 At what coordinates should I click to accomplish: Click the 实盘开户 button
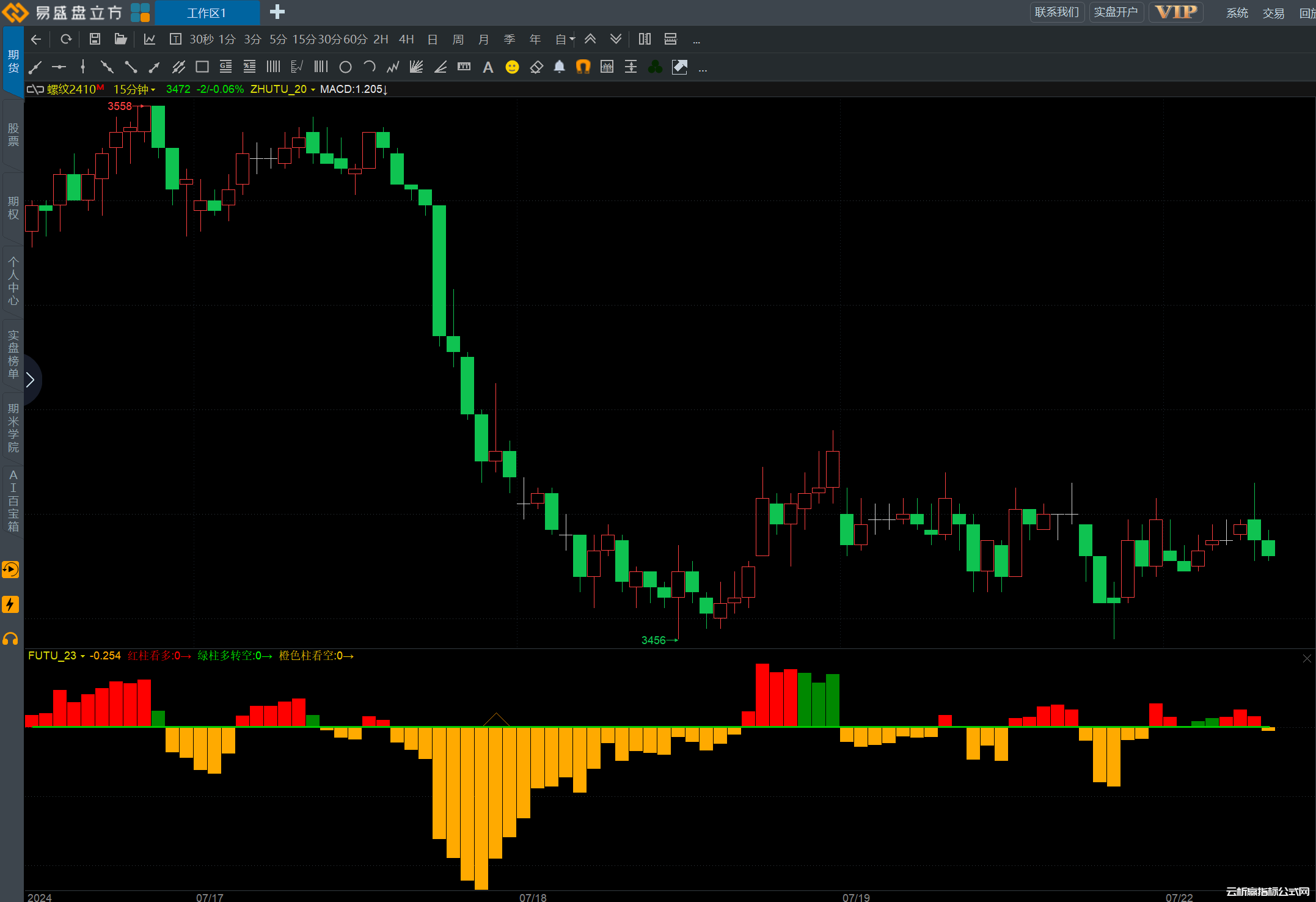pos(1116,12)
